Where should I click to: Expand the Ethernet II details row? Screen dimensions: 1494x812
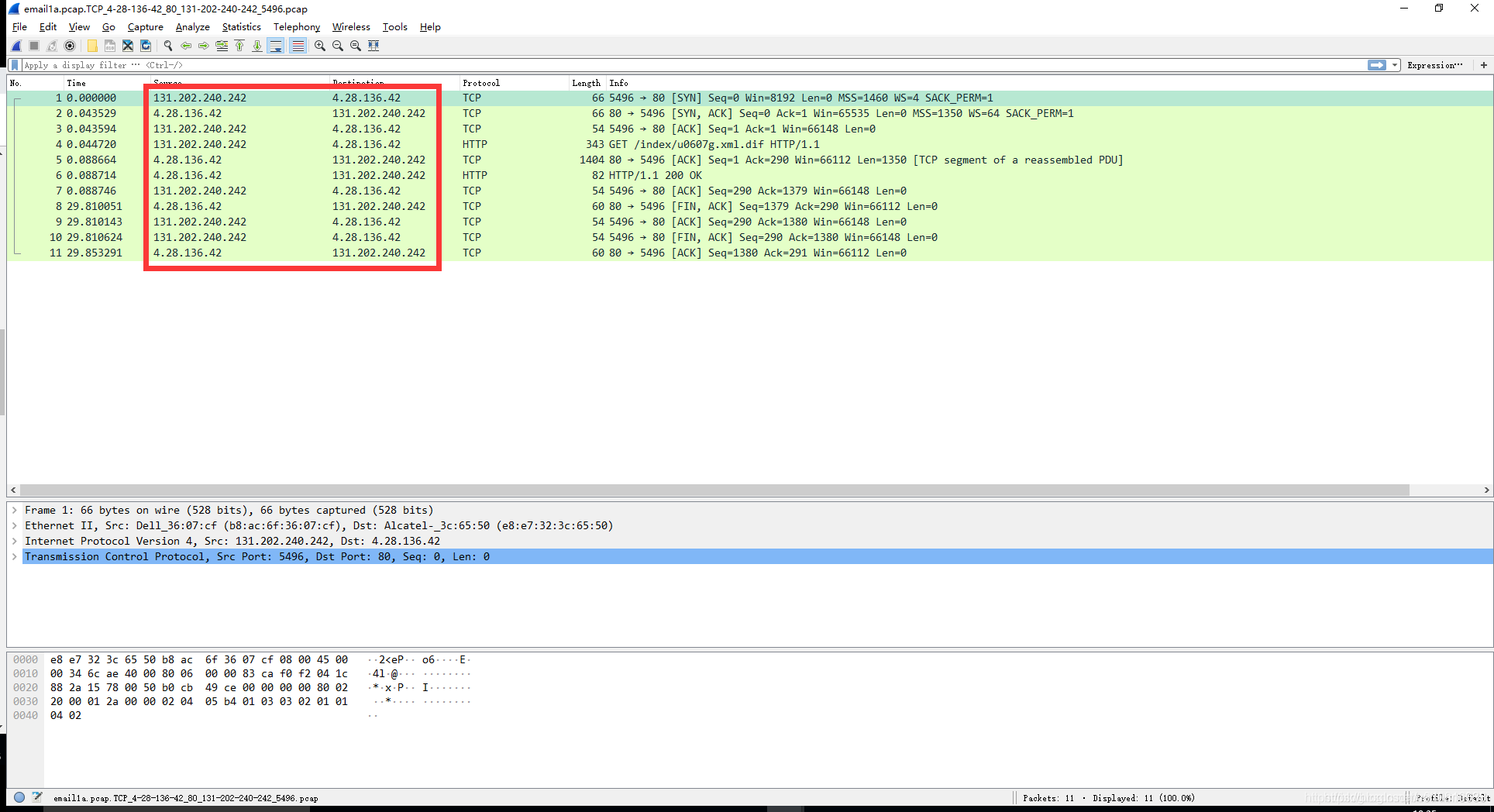point(15,525)
